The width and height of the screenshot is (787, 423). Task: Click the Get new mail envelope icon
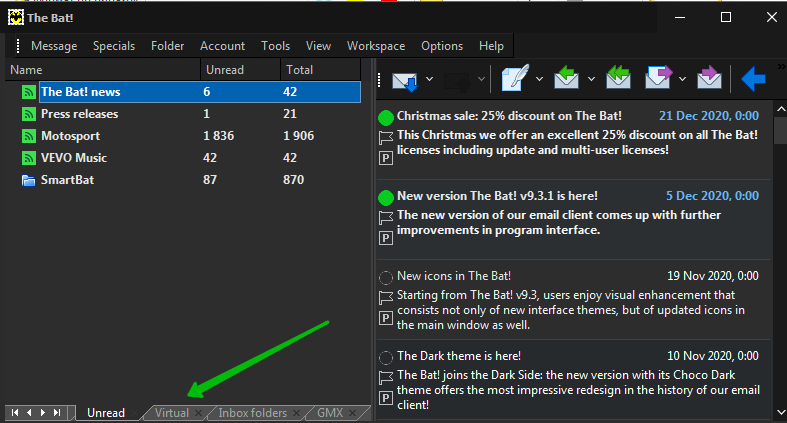point(405,80)
